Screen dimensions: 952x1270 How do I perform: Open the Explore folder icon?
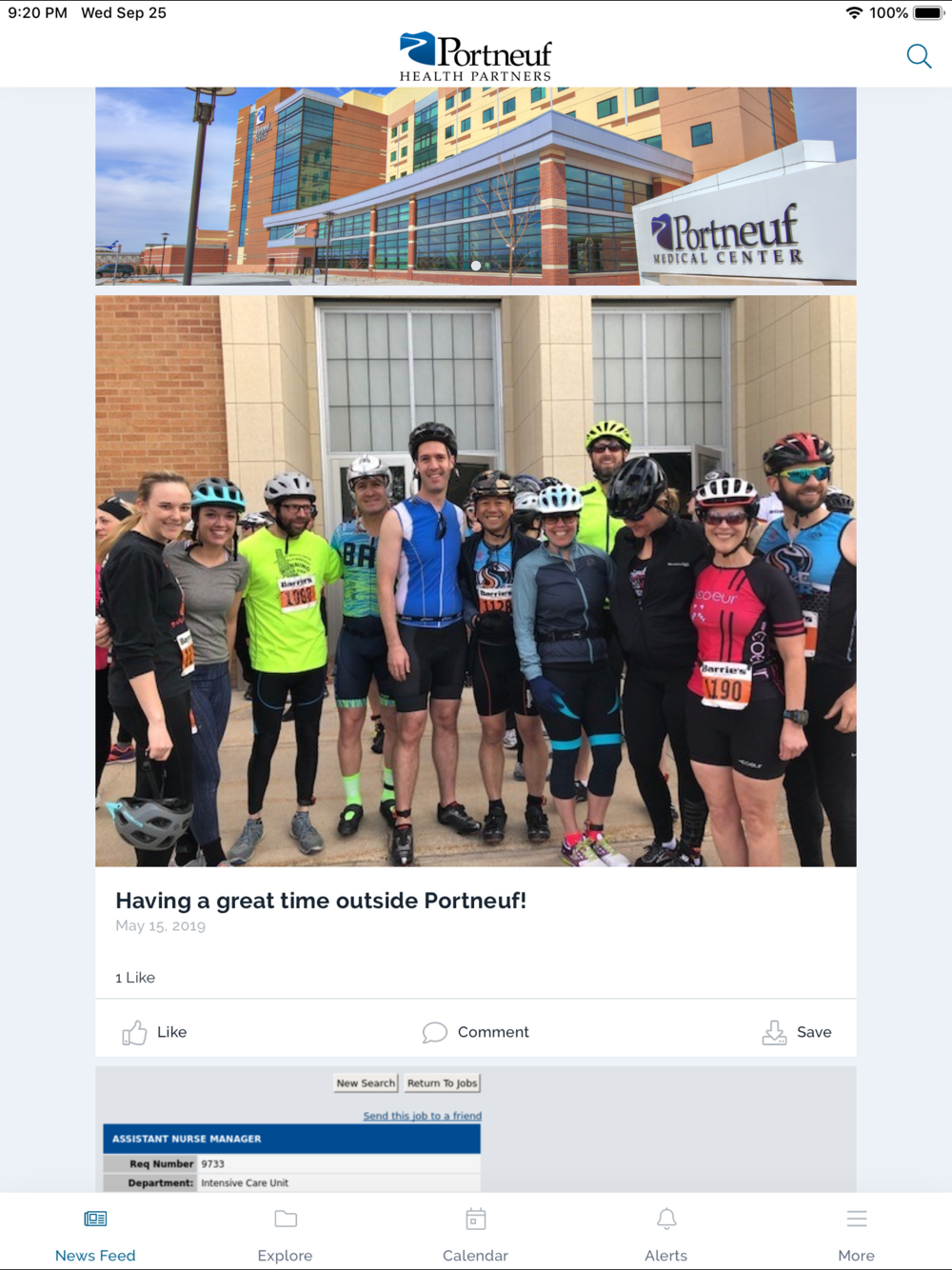click(286, 1219)
